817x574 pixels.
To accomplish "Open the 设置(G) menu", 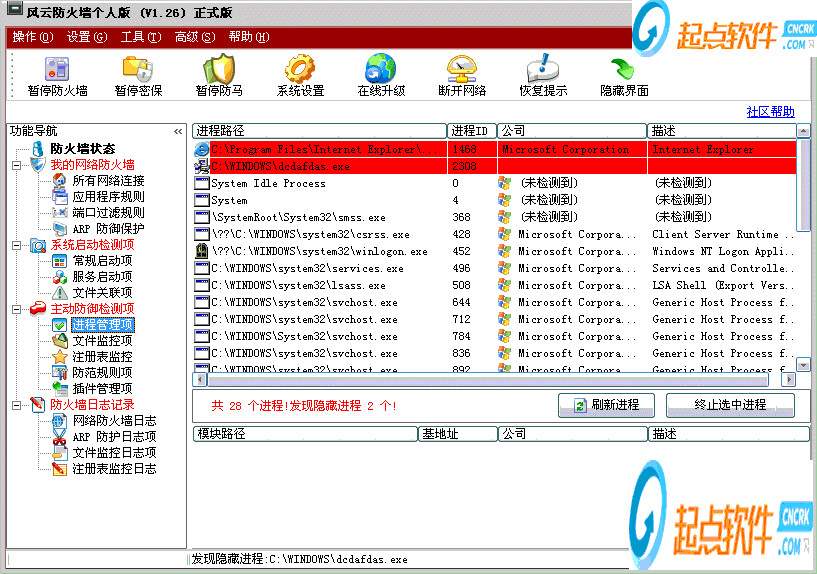I will click(x=87, y=37).
